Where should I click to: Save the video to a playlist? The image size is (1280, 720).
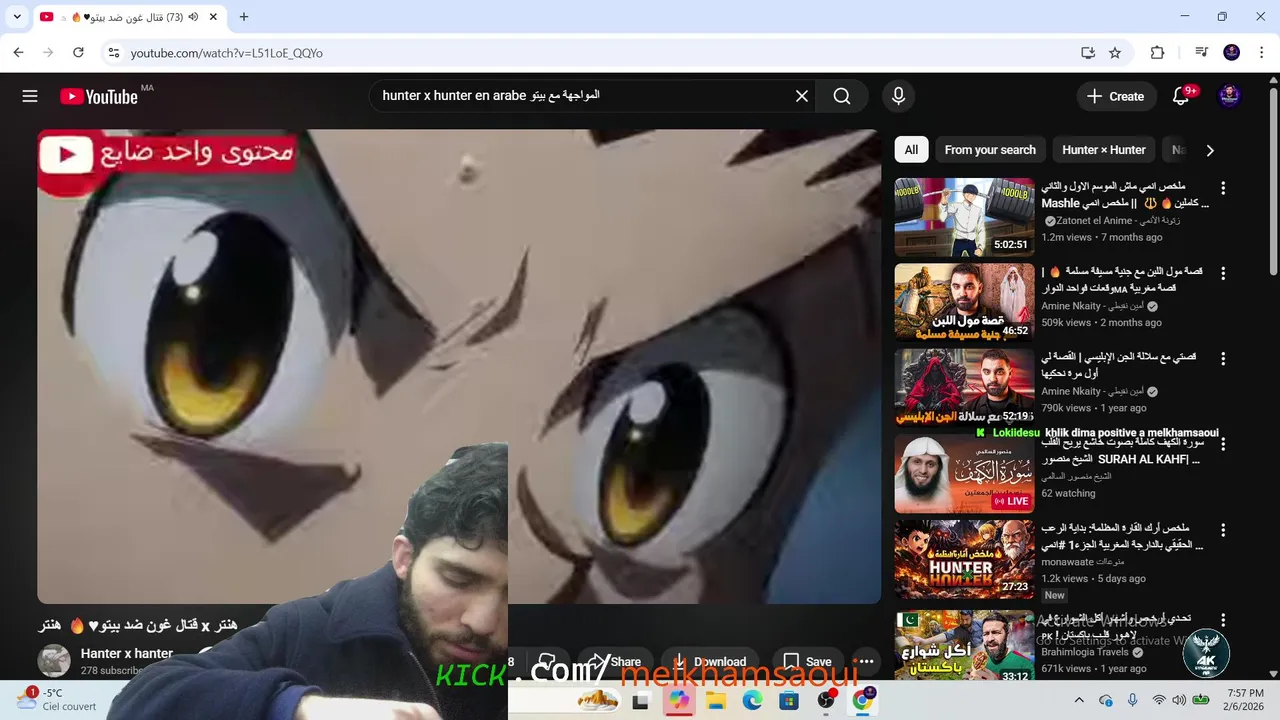pos(807,661)
